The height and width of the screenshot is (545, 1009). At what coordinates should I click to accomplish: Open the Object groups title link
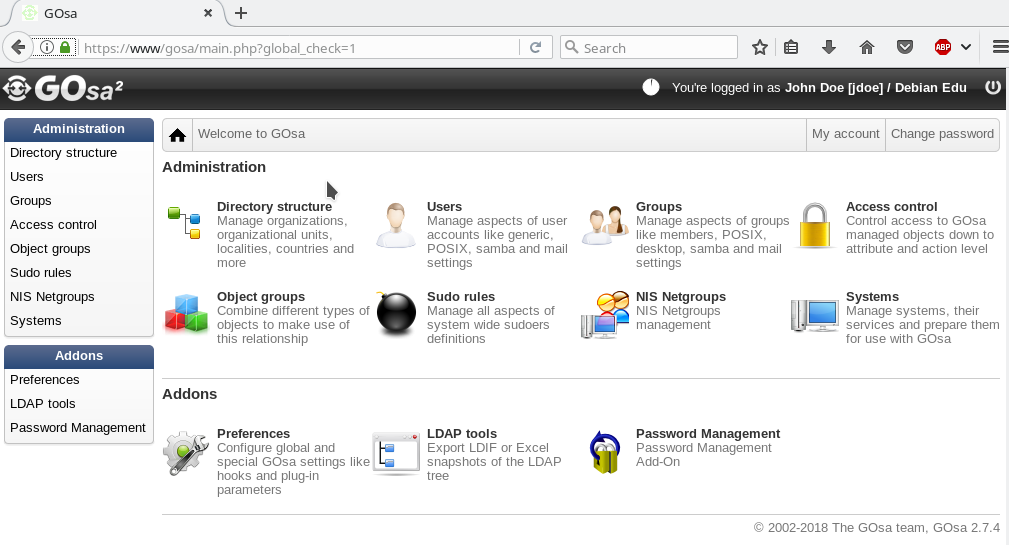pyautogui.click(x=261, y=297)
